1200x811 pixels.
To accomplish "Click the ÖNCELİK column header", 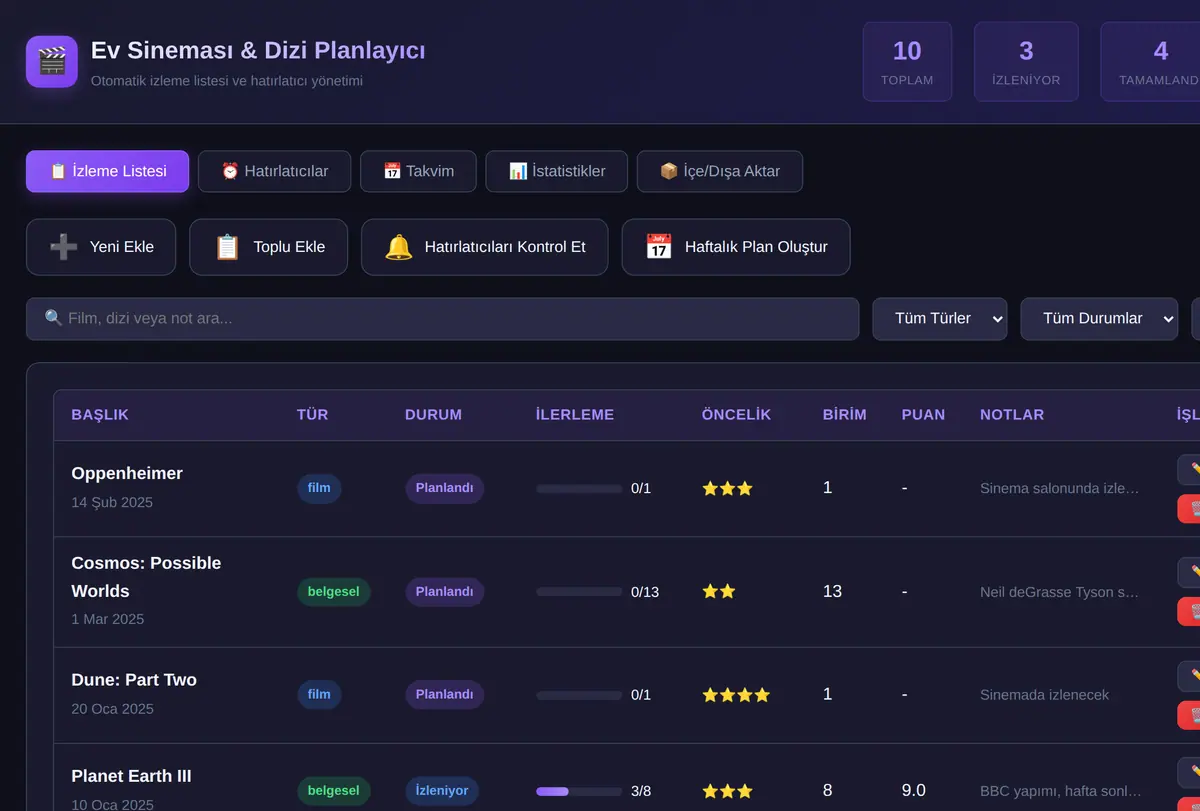I will click(736, 415).
